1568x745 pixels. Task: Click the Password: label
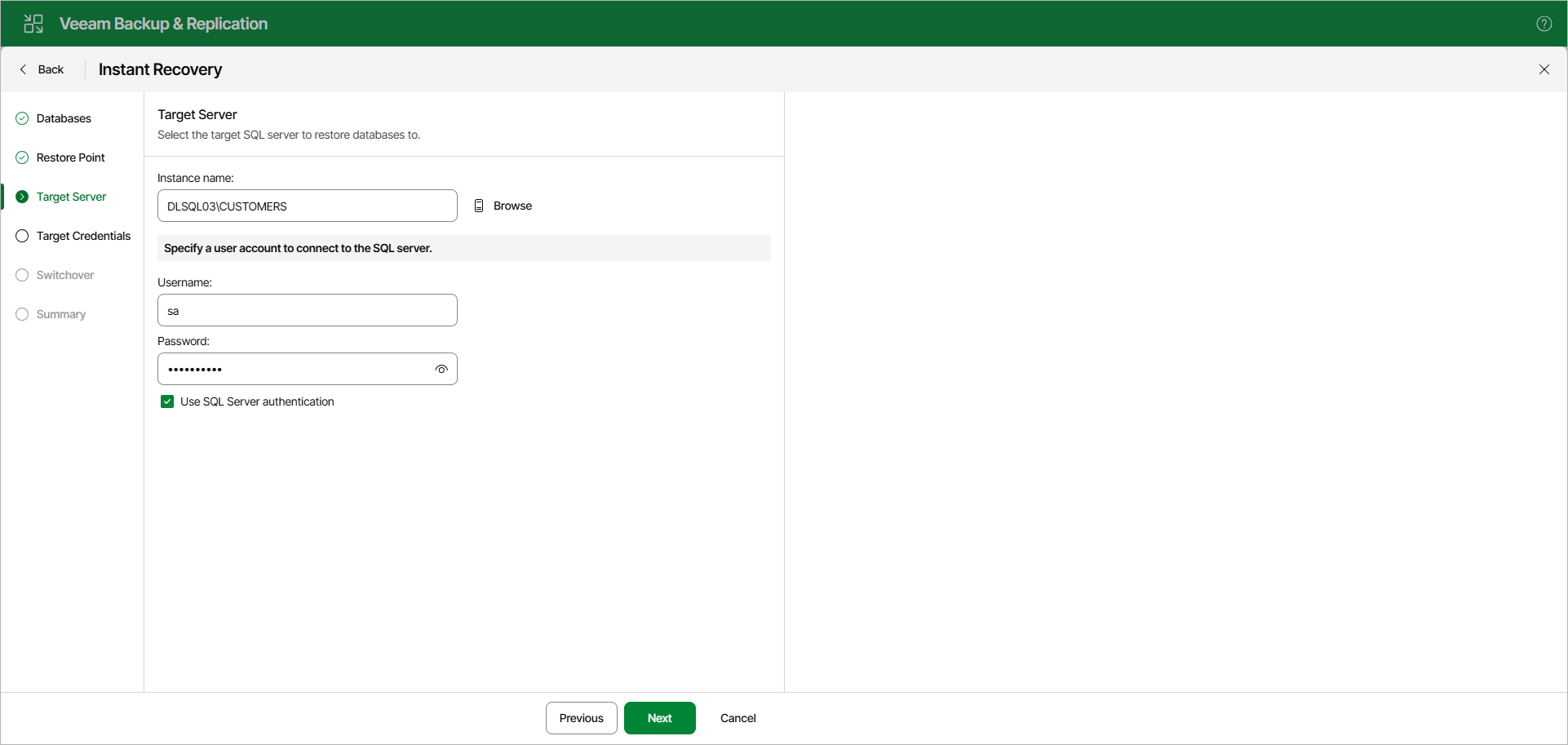[x=184, y=341]
